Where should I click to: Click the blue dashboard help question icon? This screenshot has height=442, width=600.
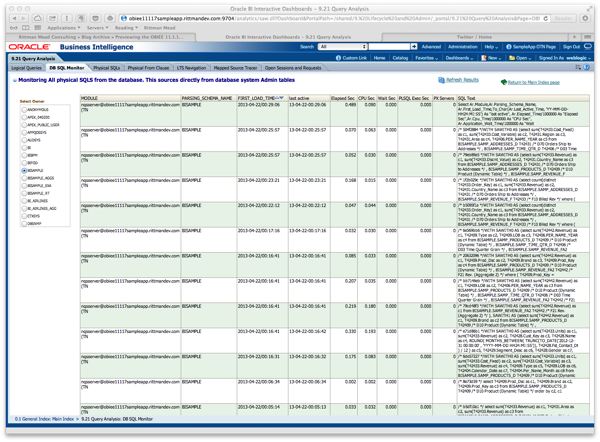pyautogui.click(x=586, y=67)
